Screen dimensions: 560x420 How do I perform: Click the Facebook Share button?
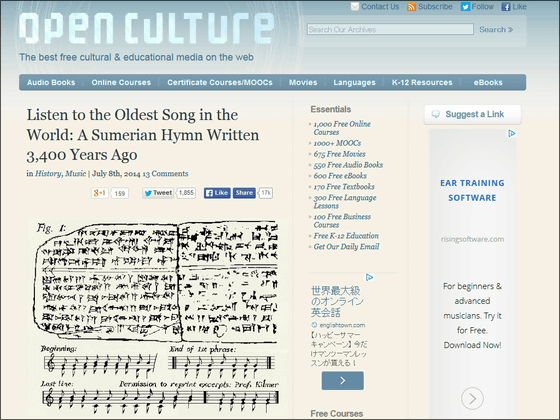pyautogui.click(x=244, y=193)
